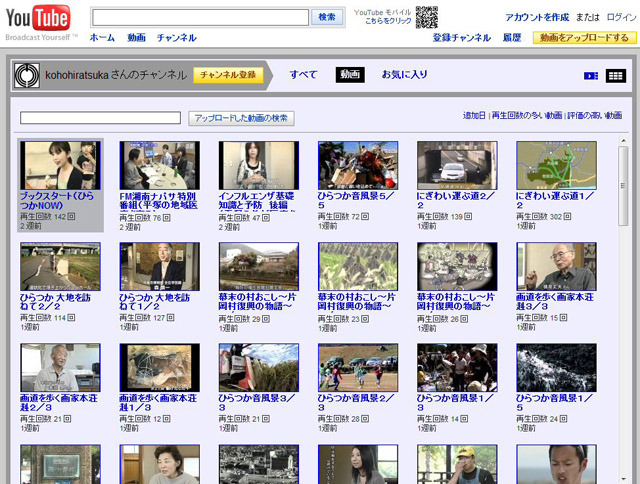Subscribe using チャンネル登録 button
Image resolution: width=640 pixels, height=484 pixels.
228,75
